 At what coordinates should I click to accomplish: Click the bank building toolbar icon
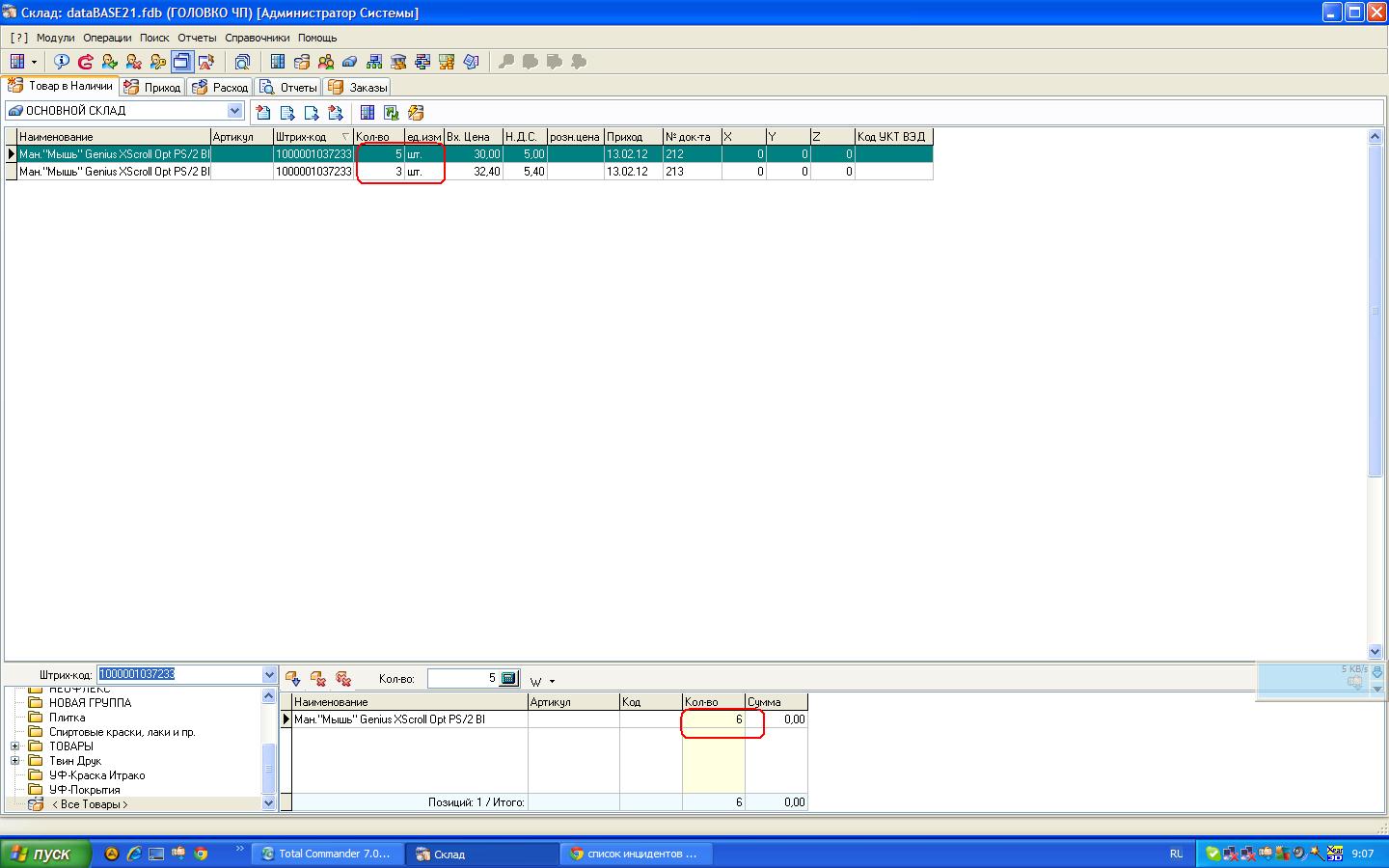pyautogui.click(x=397, y=62)
